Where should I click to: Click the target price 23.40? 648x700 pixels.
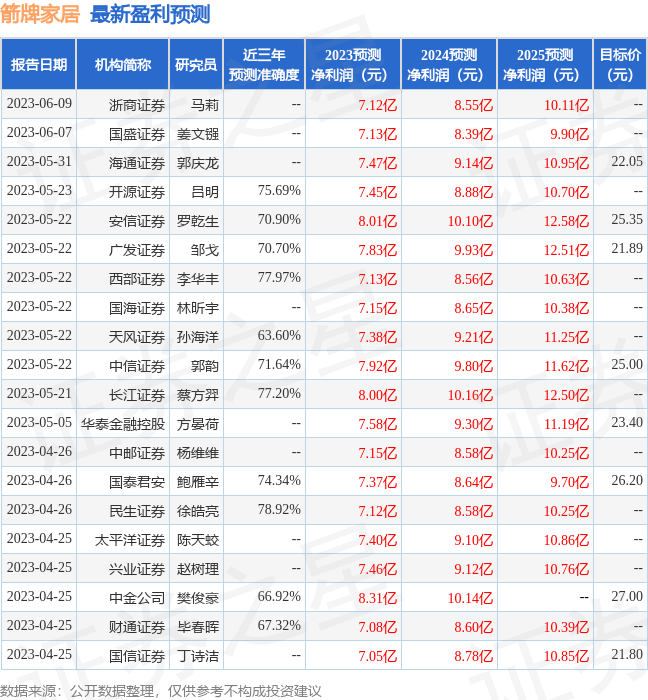627,422
